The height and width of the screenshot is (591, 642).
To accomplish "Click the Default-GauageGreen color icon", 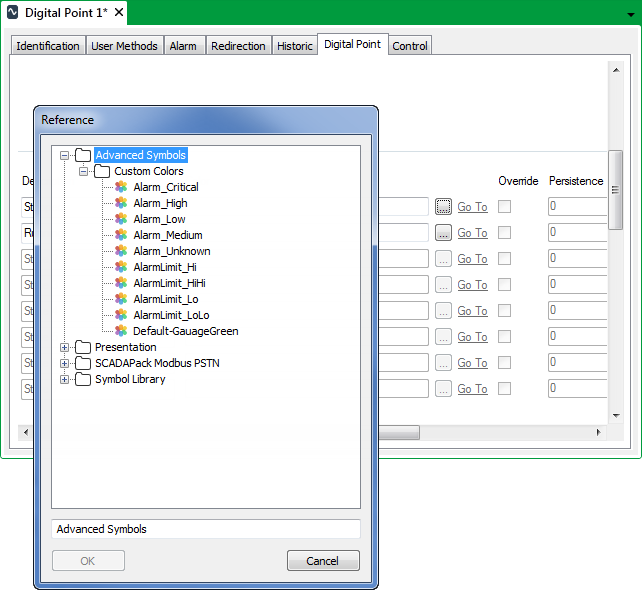I will pos(121,331).
